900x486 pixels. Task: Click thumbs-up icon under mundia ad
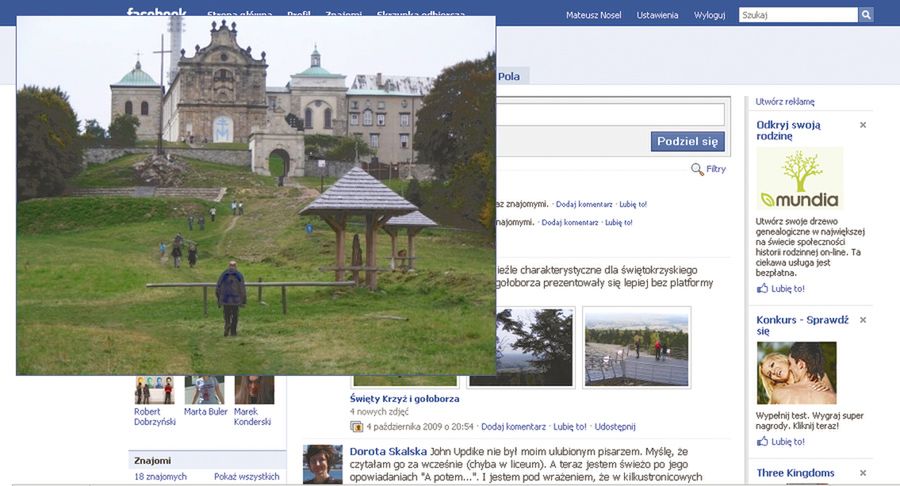click(x=762, y=288)
